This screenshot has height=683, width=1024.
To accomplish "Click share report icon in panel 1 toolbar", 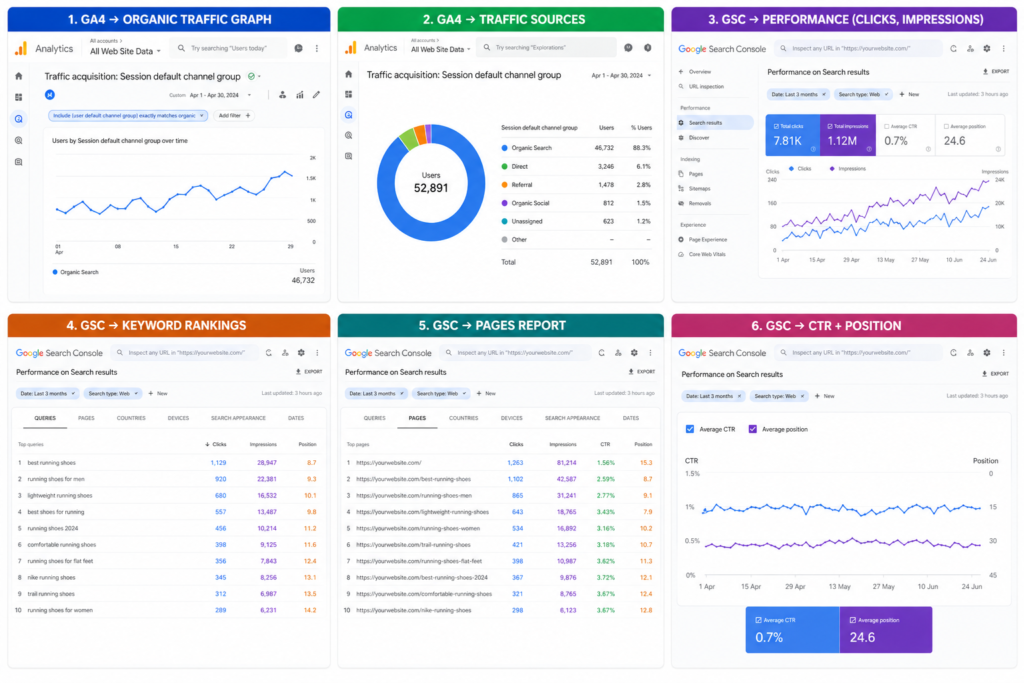I will (282, 95).
